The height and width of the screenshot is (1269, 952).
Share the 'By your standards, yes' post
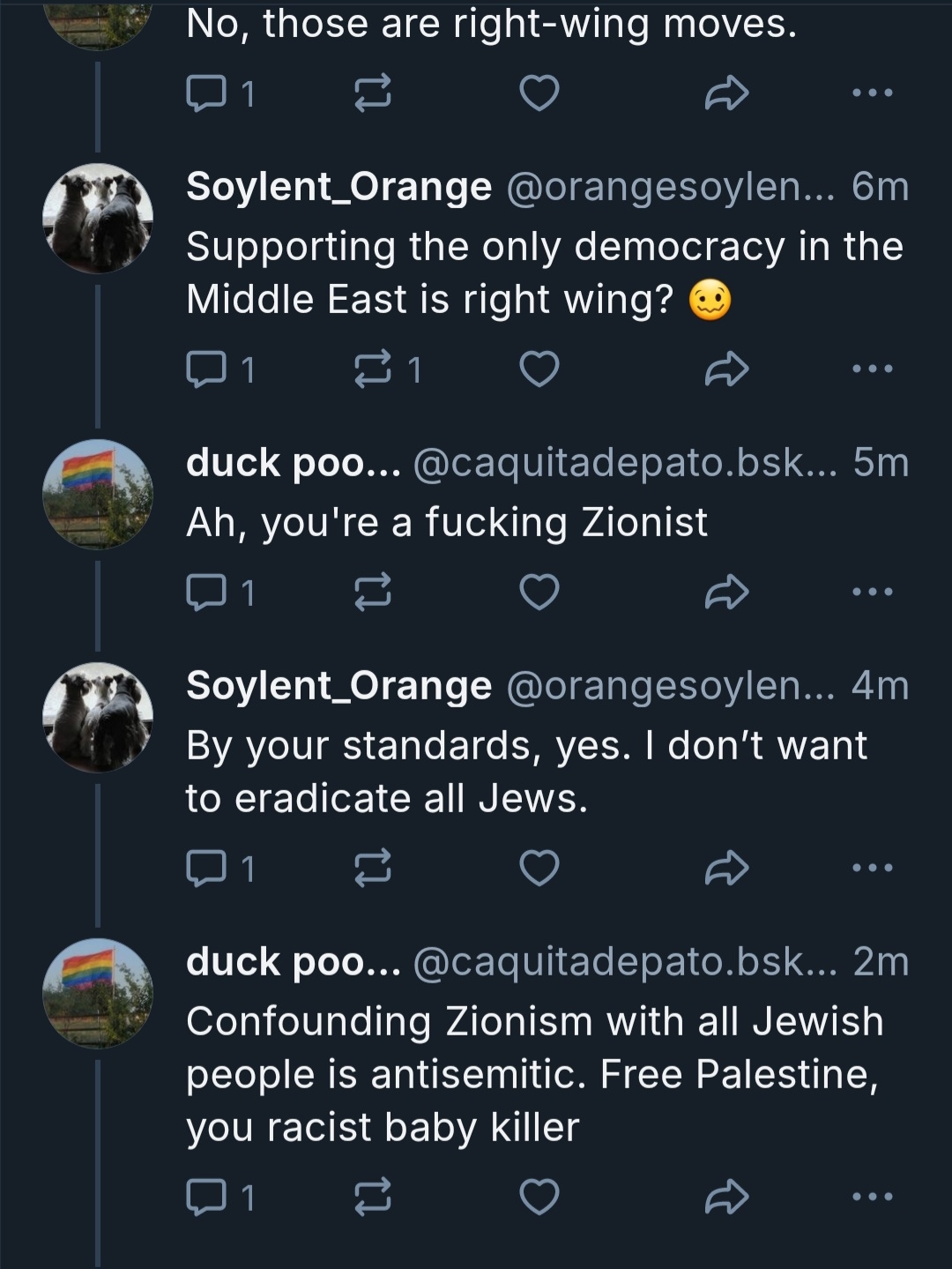tap(726, 869)
